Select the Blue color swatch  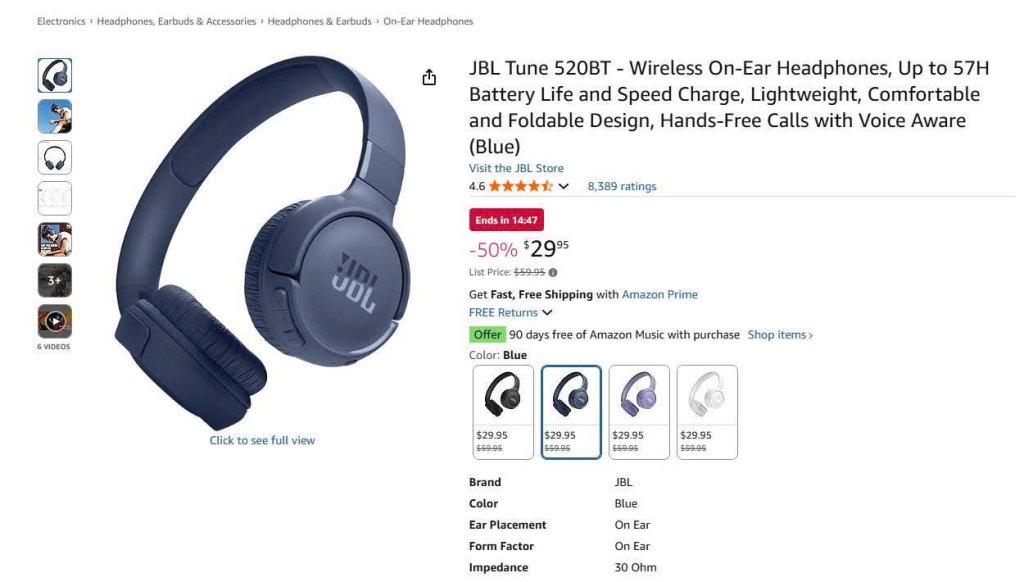pos(571,412)
